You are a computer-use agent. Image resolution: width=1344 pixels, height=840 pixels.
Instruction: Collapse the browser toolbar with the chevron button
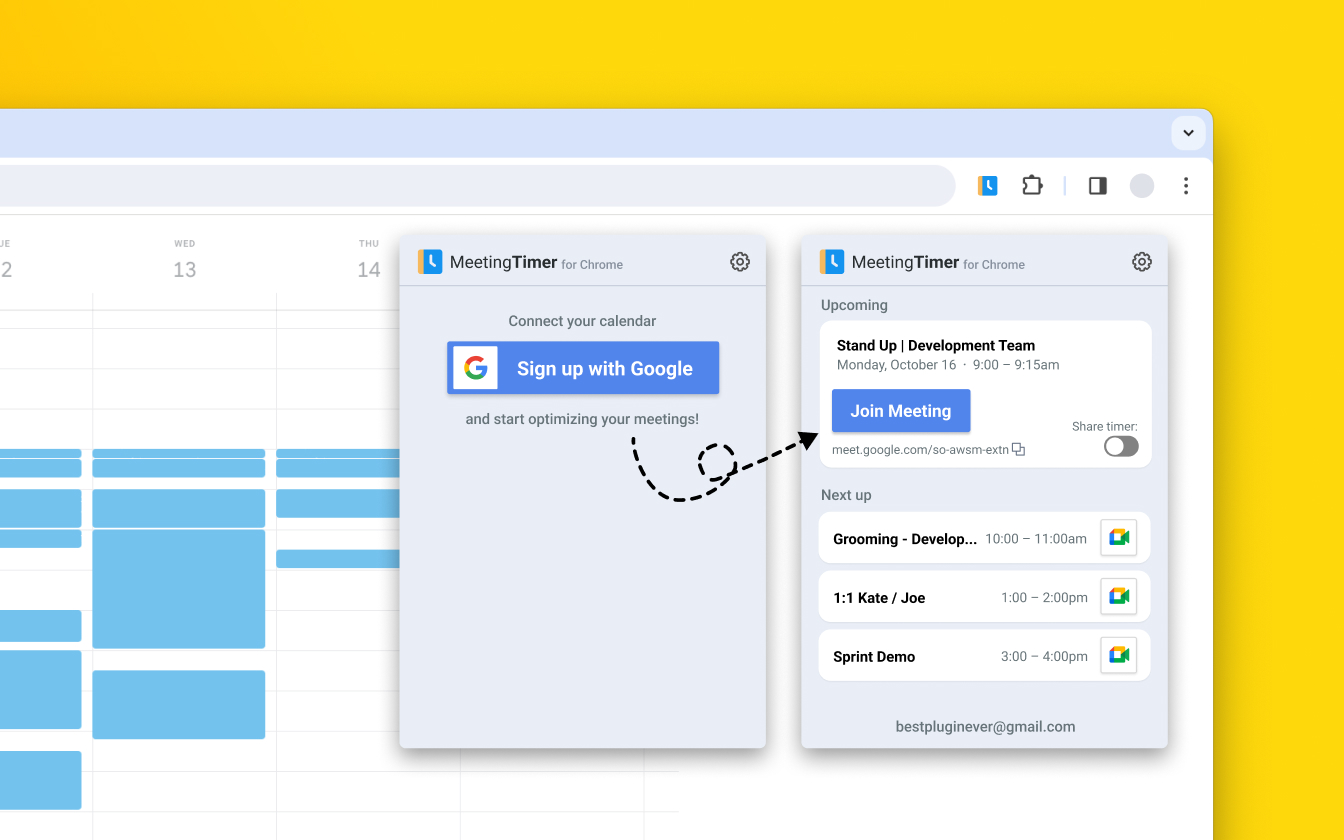pos(1188,132)
